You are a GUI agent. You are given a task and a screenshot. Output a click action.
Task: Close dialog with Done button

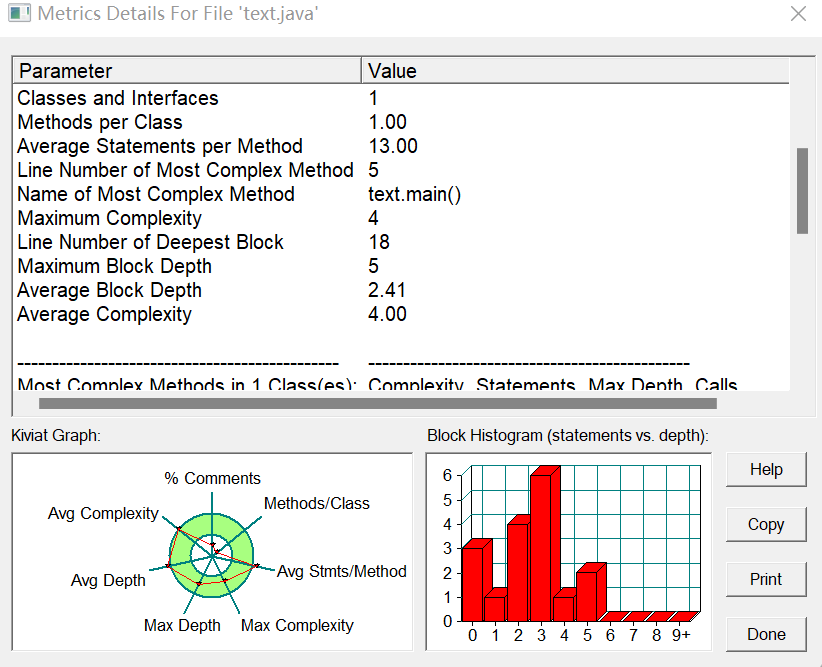[766, 634]
